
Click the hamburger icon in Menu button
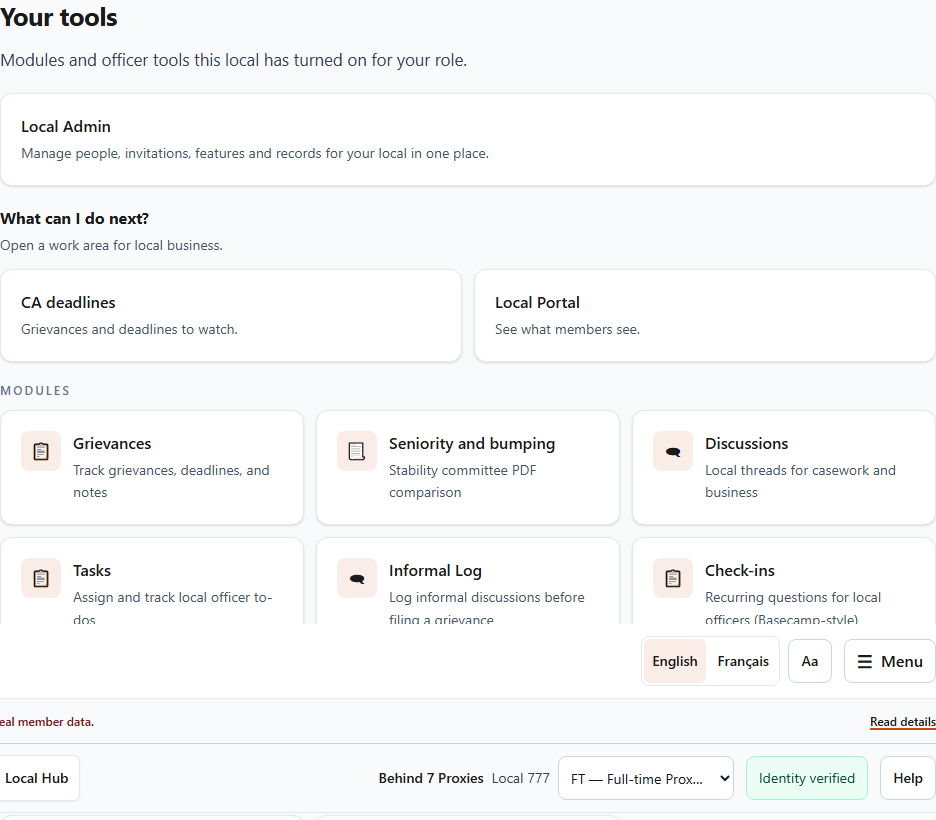(864, 661)
